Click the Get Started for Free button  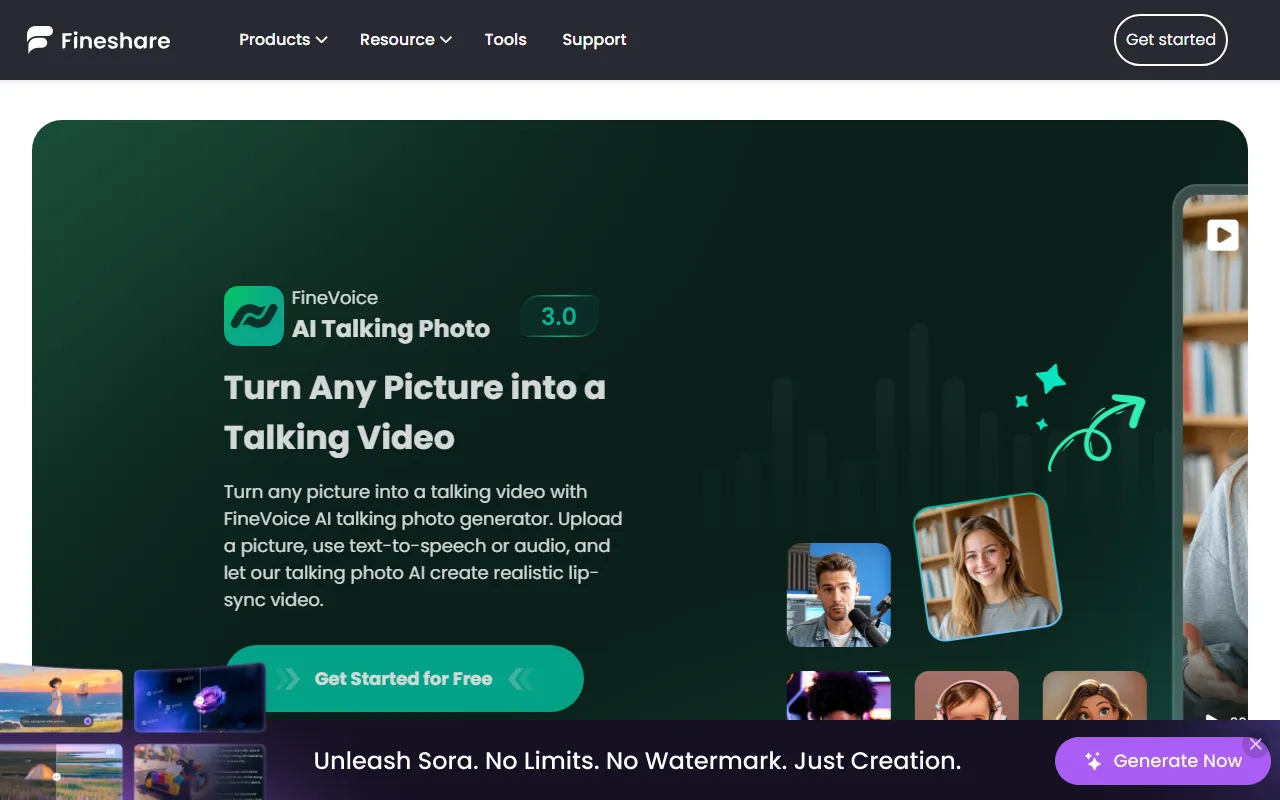click(404, 678)
